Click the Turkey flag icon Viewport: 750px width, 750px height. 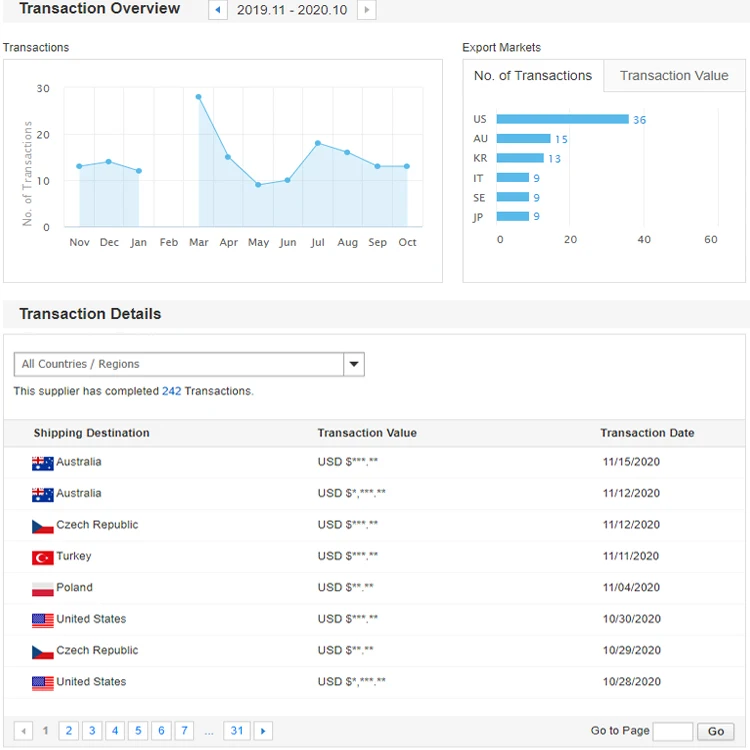(x=42, y=557)
